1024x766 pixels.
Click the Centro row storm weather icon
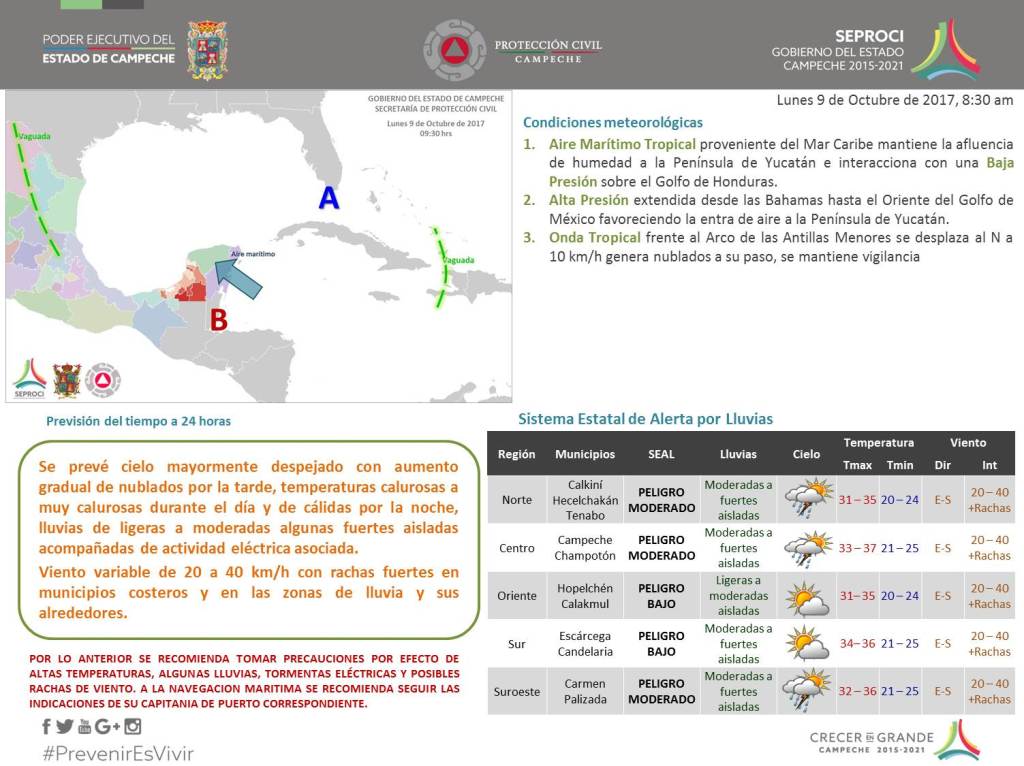click(x=807, y=548)
